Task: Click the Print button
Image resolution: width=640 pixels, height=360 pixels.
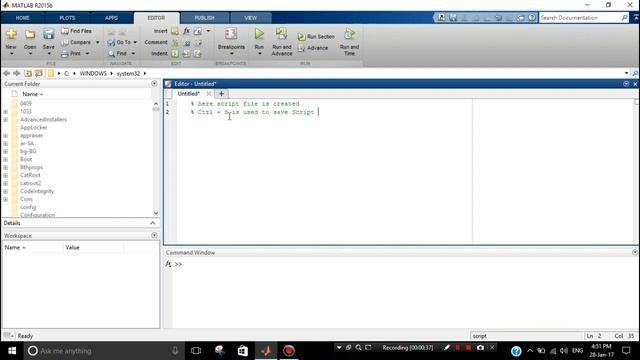Action: tap(71, 53)
